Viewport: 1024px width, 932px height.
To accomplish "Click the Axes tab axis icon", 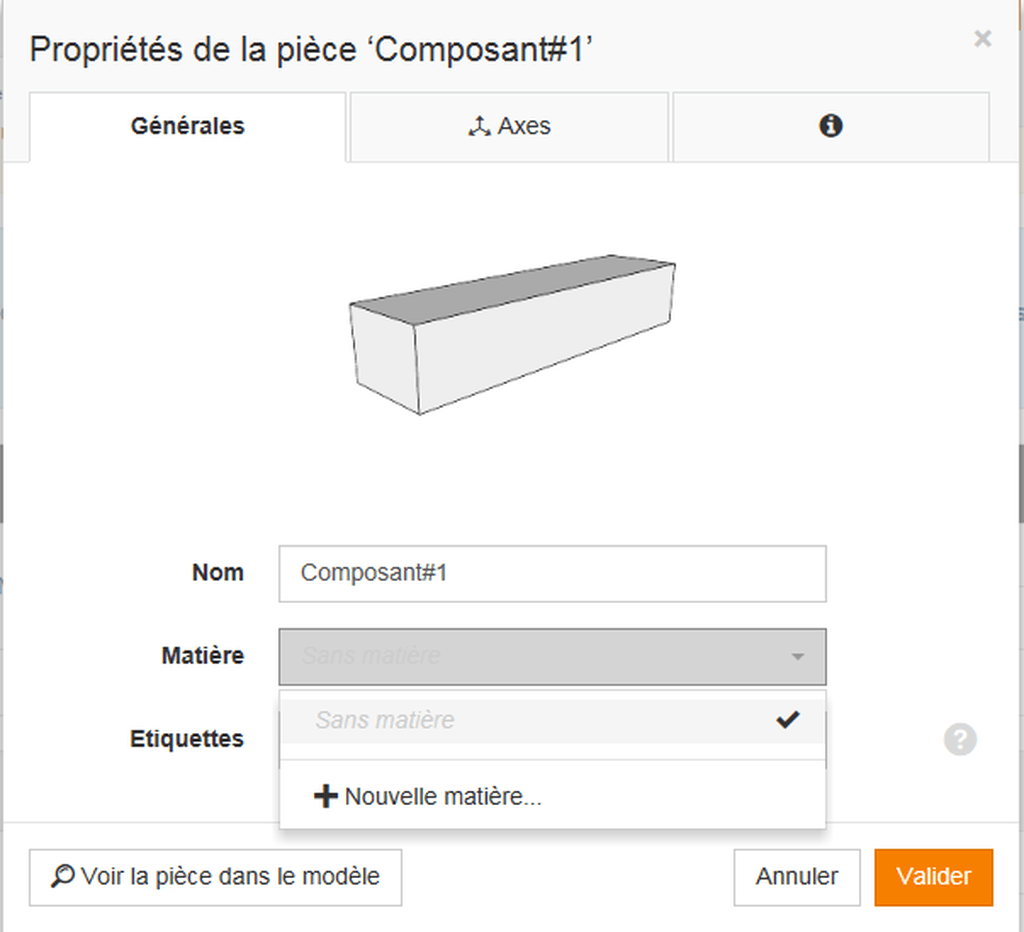I will 479,126.
